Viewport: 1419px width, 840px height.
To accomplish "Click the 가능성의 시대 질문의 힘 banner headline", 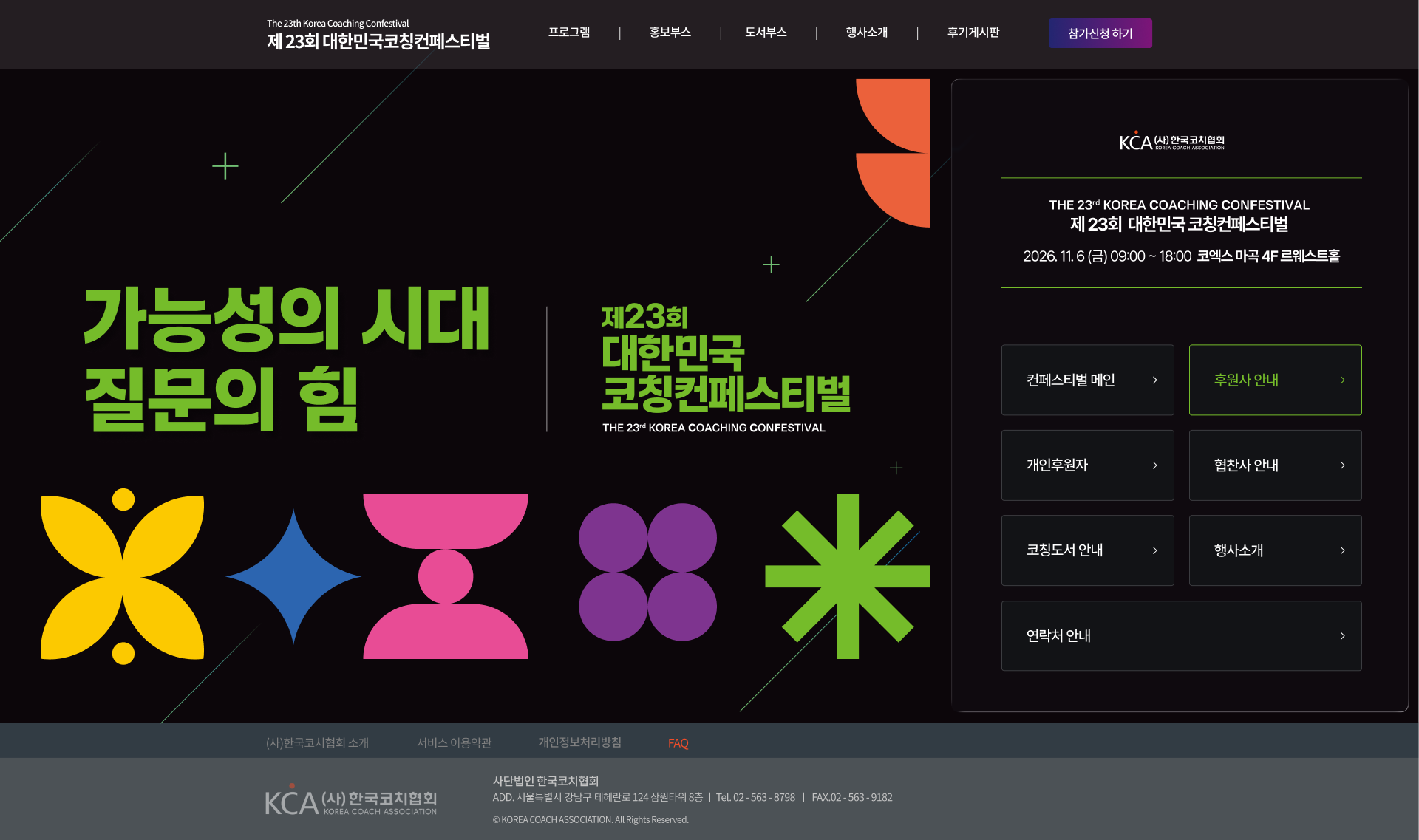I will click(287, 358).
